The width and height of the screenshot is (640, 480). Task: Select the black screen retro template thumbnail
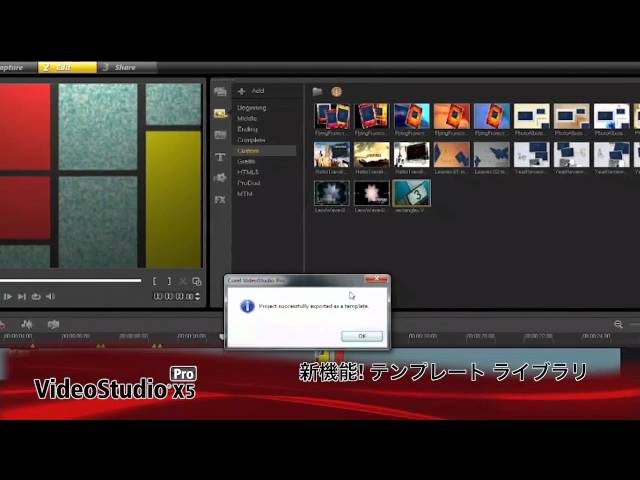(x=412, y=155)
